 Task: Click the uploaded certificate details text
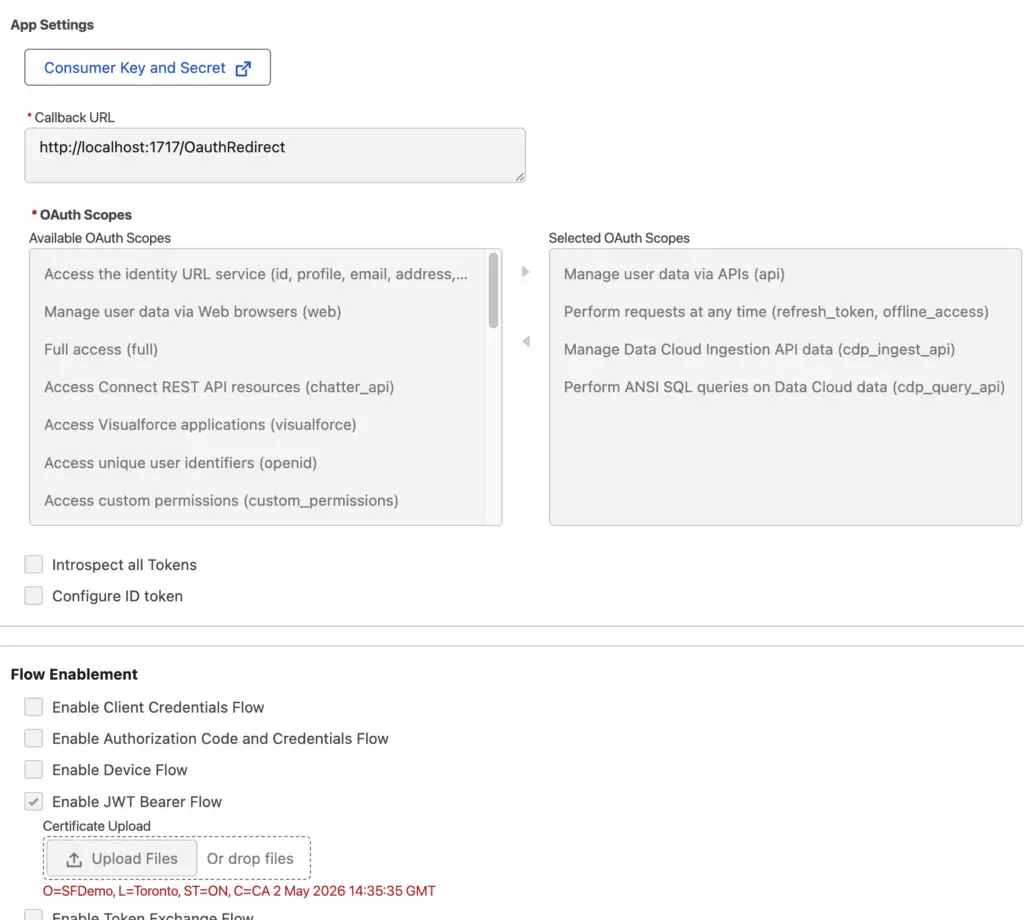[x=239, y=891]
